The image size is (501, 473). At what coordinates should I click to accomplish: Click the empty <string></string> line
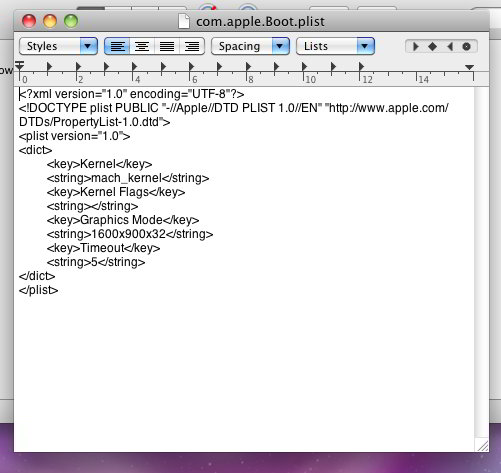pyautogui.click(x=93, y=206)
